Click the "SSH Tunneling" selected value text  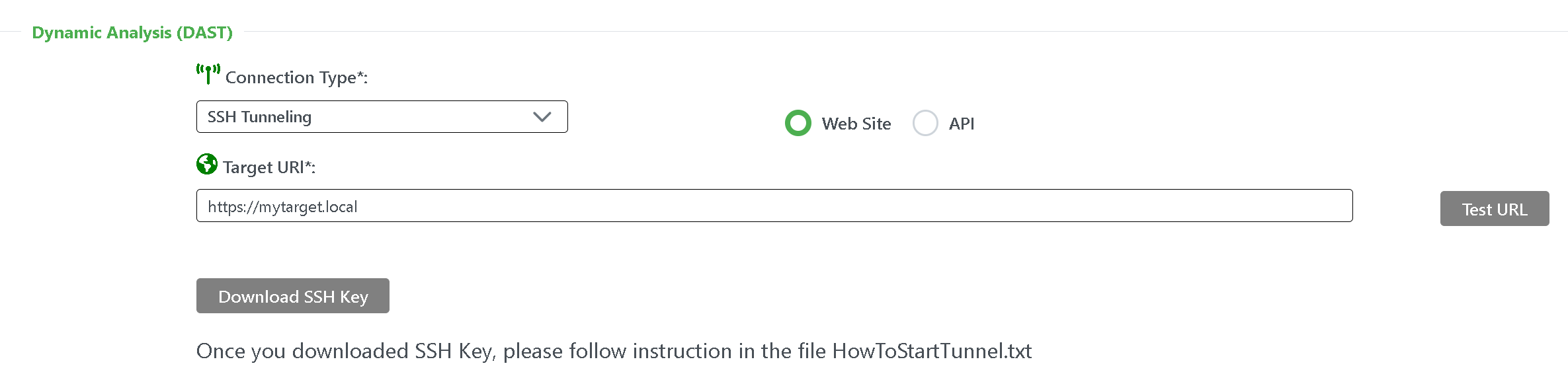(x=259, y=117)
